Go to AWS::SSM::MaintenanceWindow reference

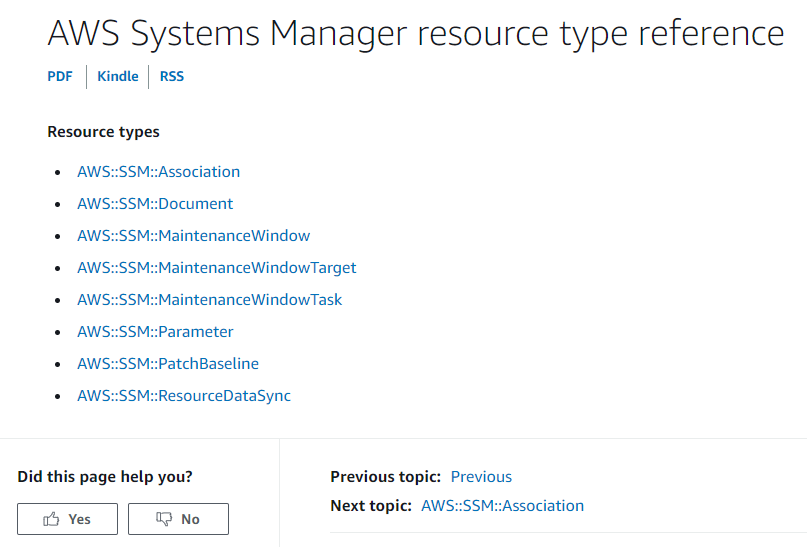tap(194, 235)
